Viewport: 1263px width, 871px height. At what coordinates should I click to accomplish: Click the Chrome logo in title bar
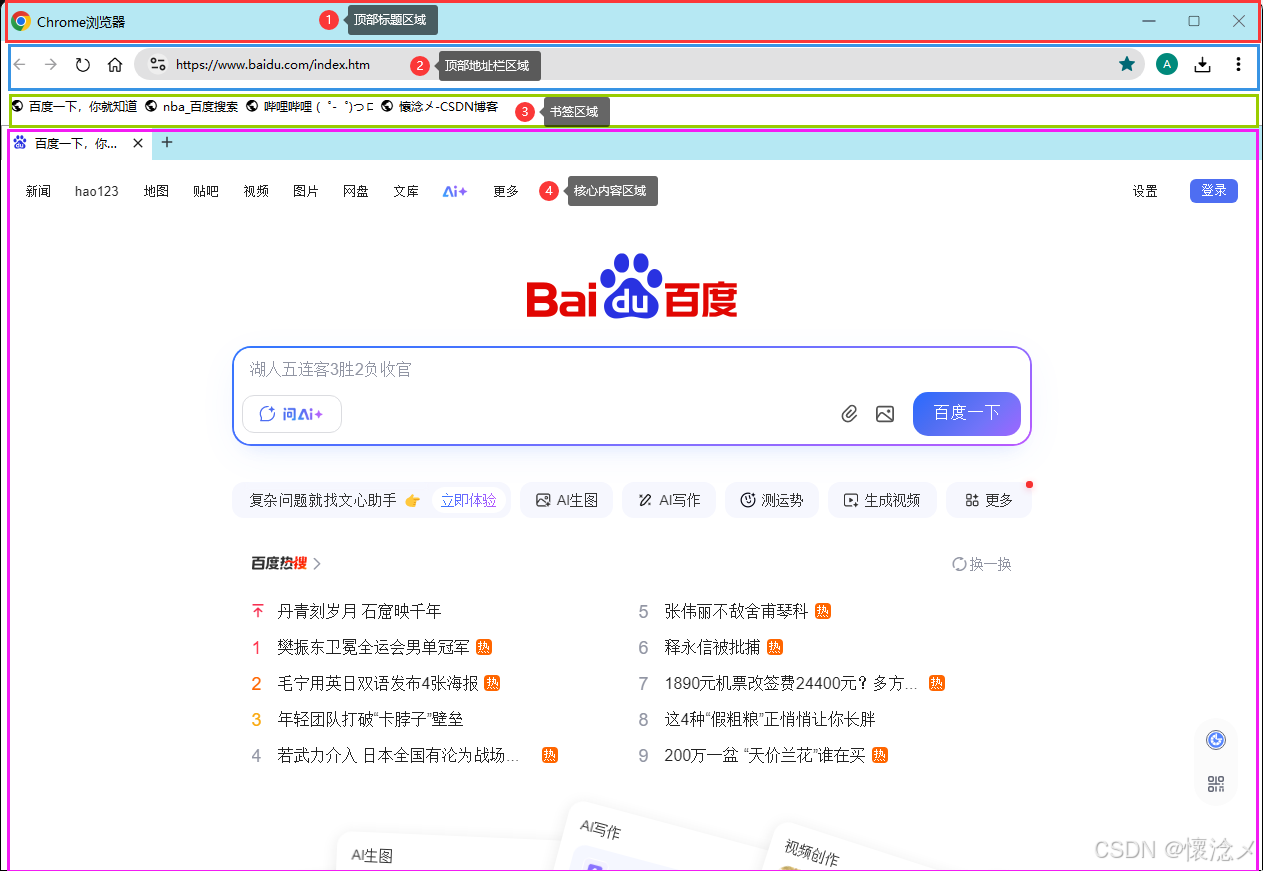point(21,21)
